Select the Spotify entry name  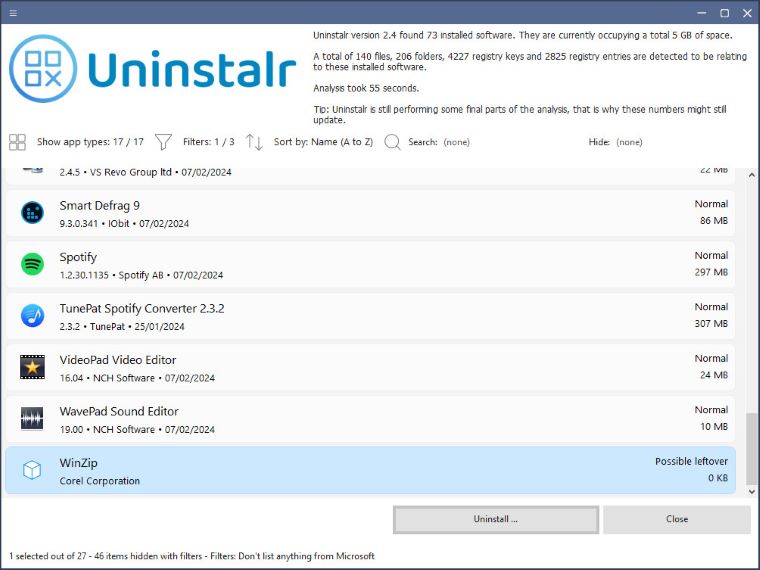coord(78,257)
